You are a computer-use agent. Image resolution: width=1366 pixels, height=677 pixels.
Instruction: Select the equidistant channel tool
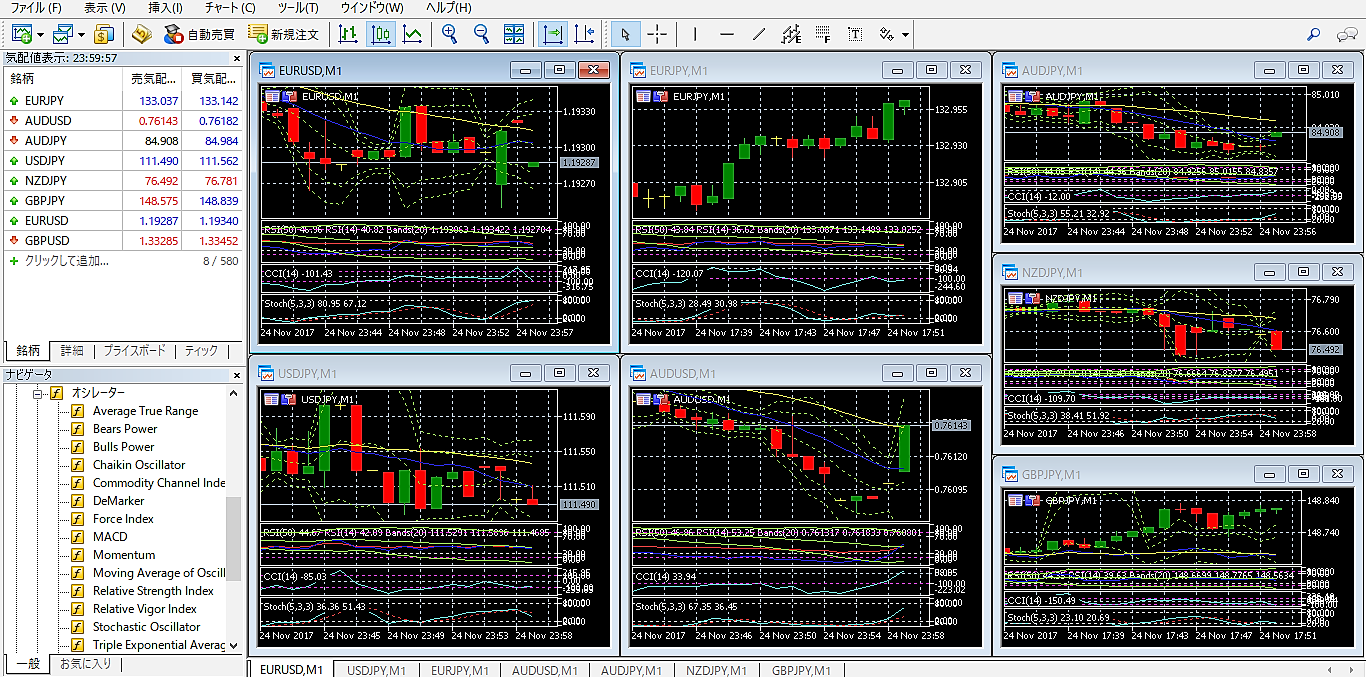pyautogui.click(x=791, y=34)
